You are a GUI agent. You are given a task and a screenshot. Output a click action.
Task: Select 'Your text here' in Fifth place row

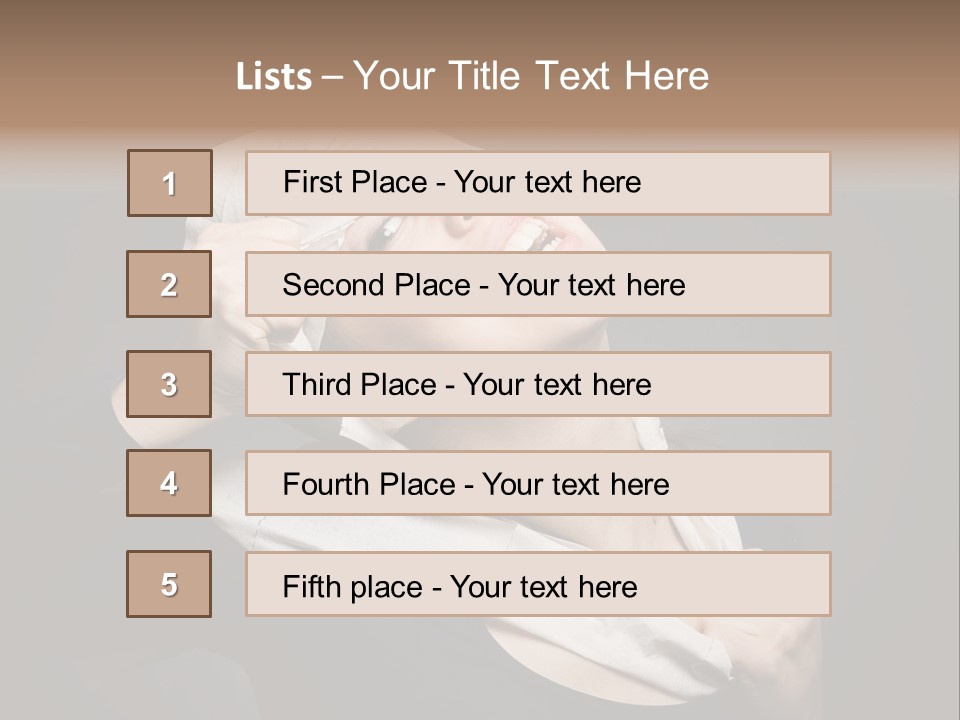(x=543, y=586)
